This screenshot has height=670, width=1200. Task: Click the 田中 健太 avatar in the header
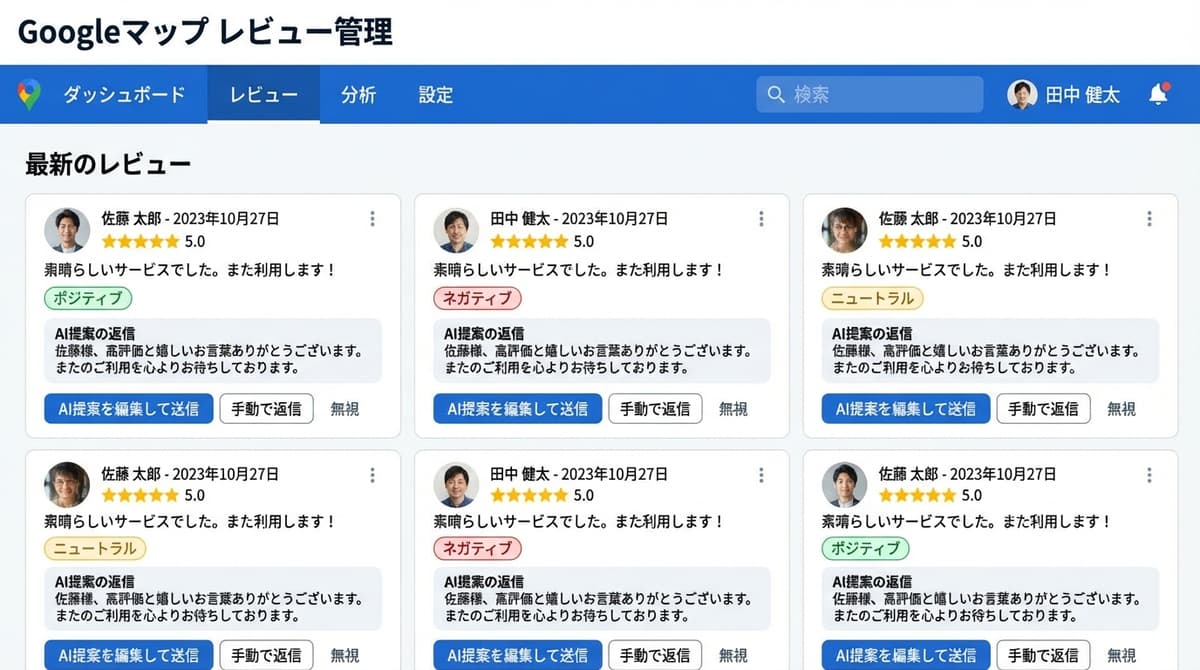click(1022, 95)
